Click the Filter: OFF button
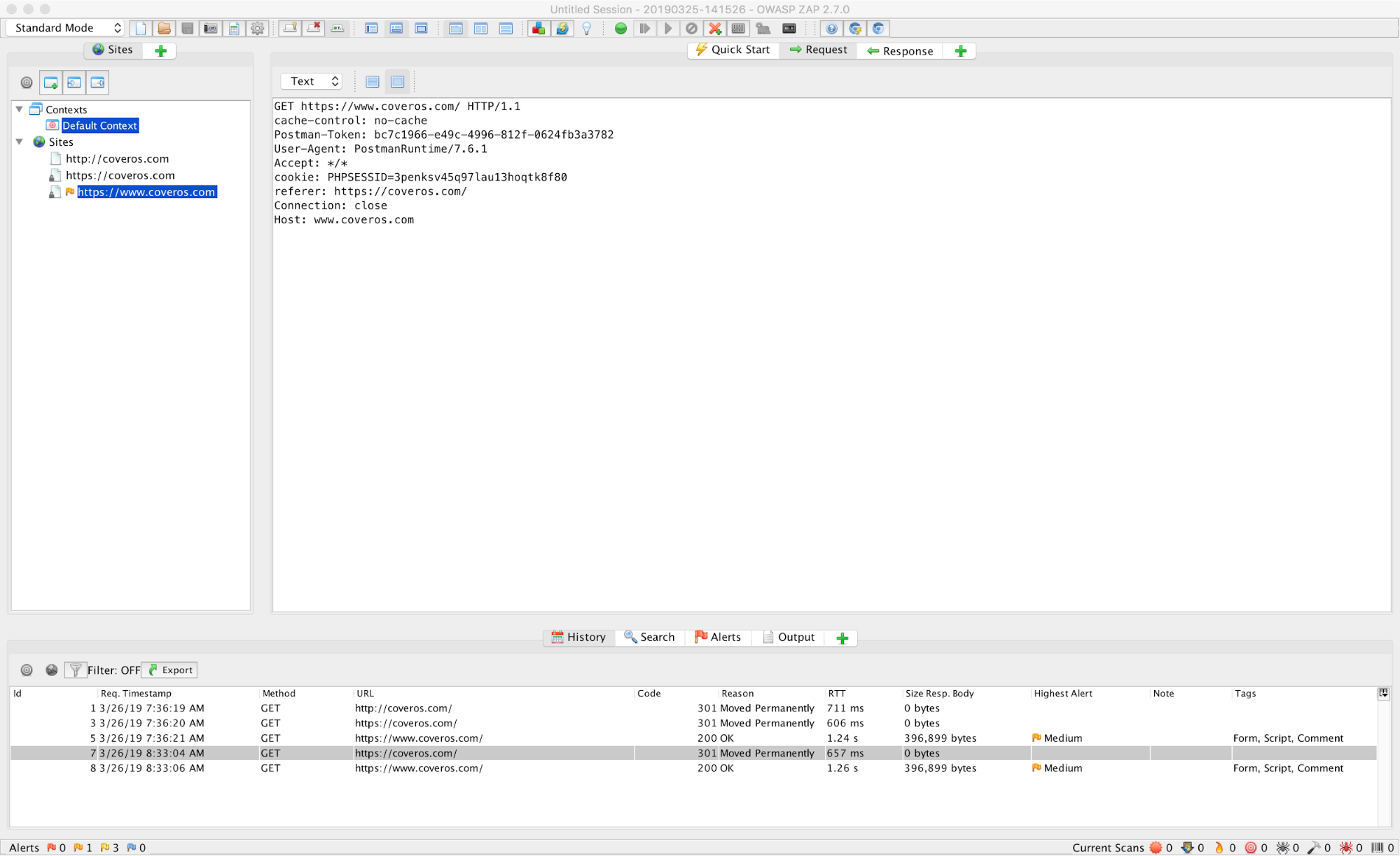This screenshot has height=856, width=1400. coord(104,670)
